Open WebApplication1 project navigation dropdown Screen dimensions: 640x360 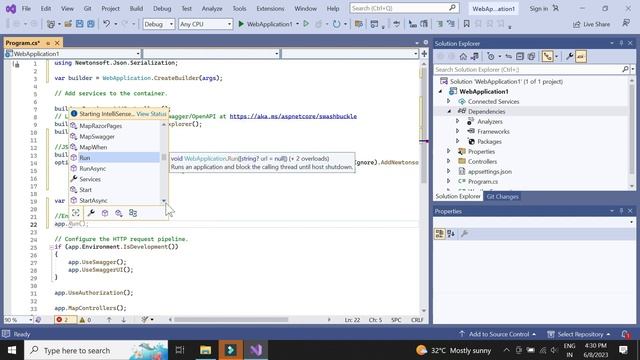[73, 54]
